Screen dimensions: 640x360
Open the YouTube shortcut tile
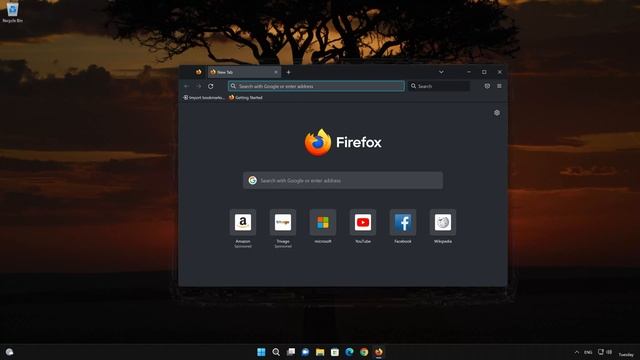[363, 222]
